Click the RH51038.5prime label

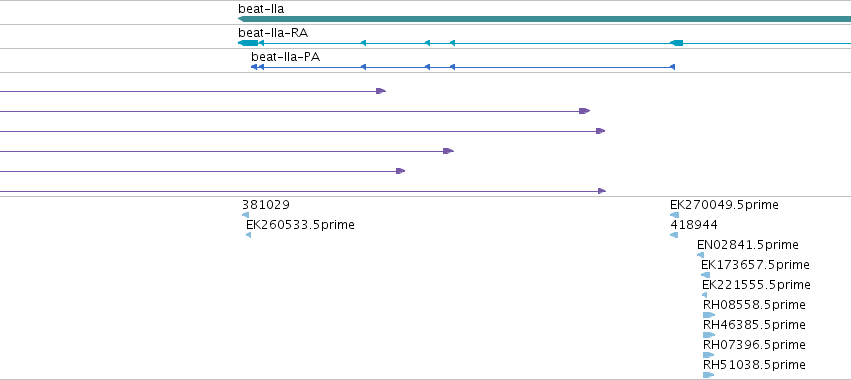pyautogui.click(x=754, y=365)
